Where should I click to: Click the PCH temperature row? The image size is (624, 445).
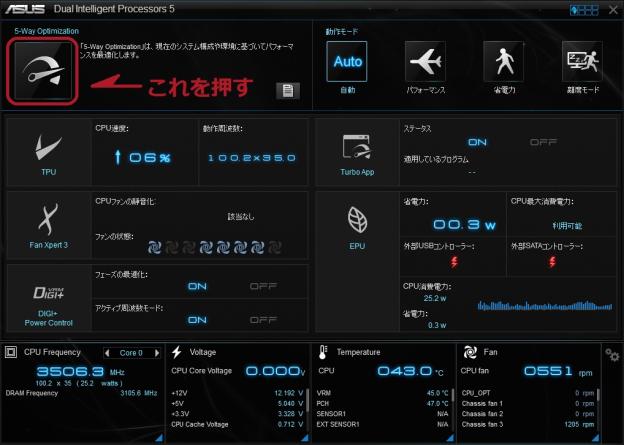point(382,403)
